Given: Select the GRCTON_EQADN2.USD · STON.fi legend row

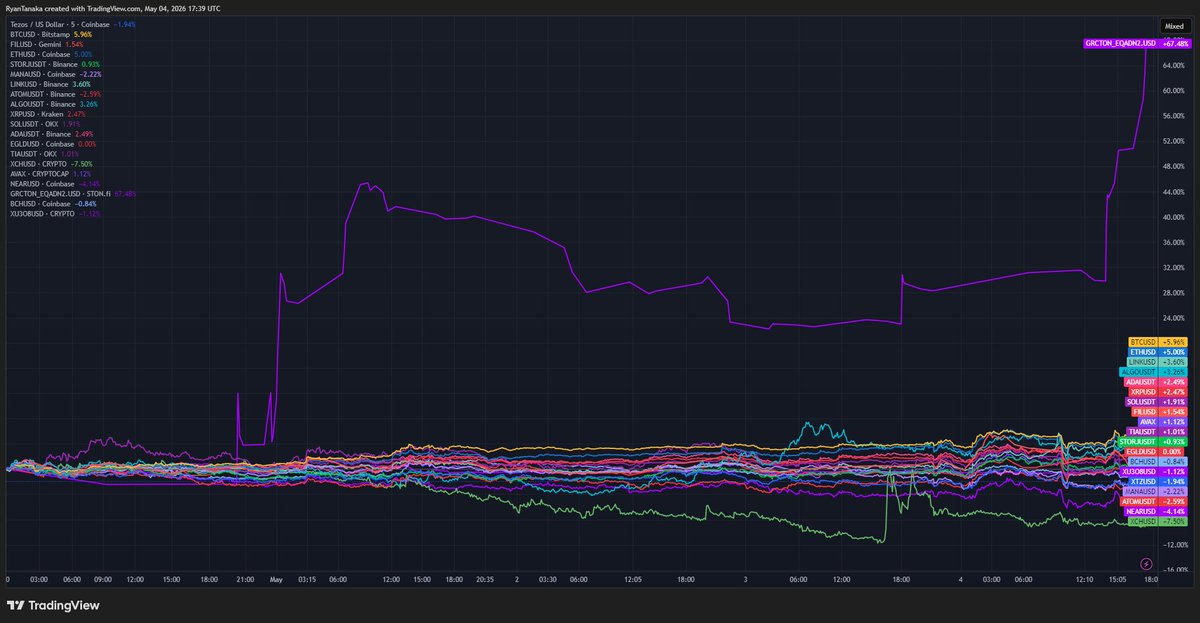Looking at the screenshot, I should (x=73, y=194).
